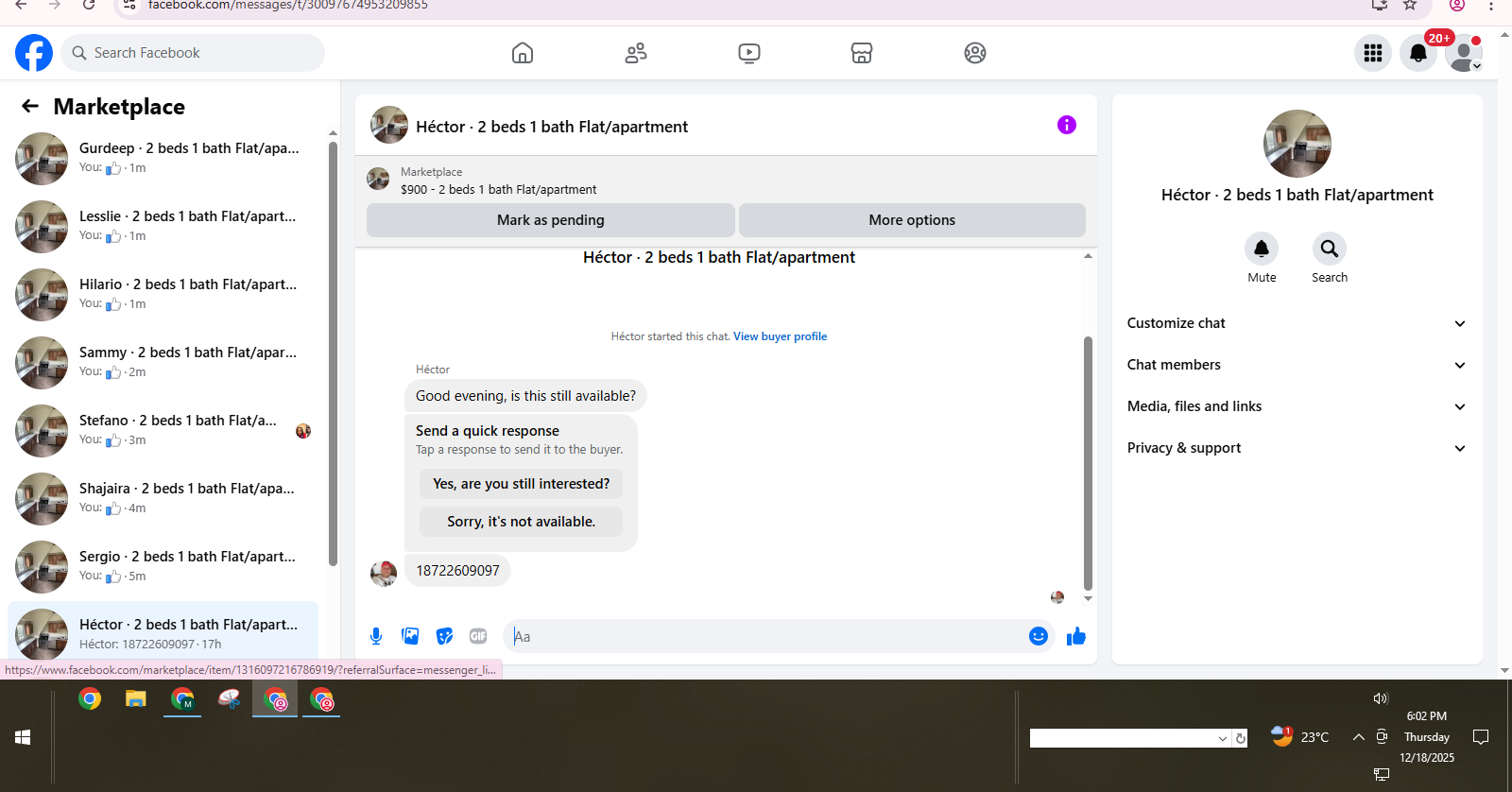Click the sender avatar beside the phone number message
Image resolution: width=1512 pixels, height=792 pixels.
(384, 573)
